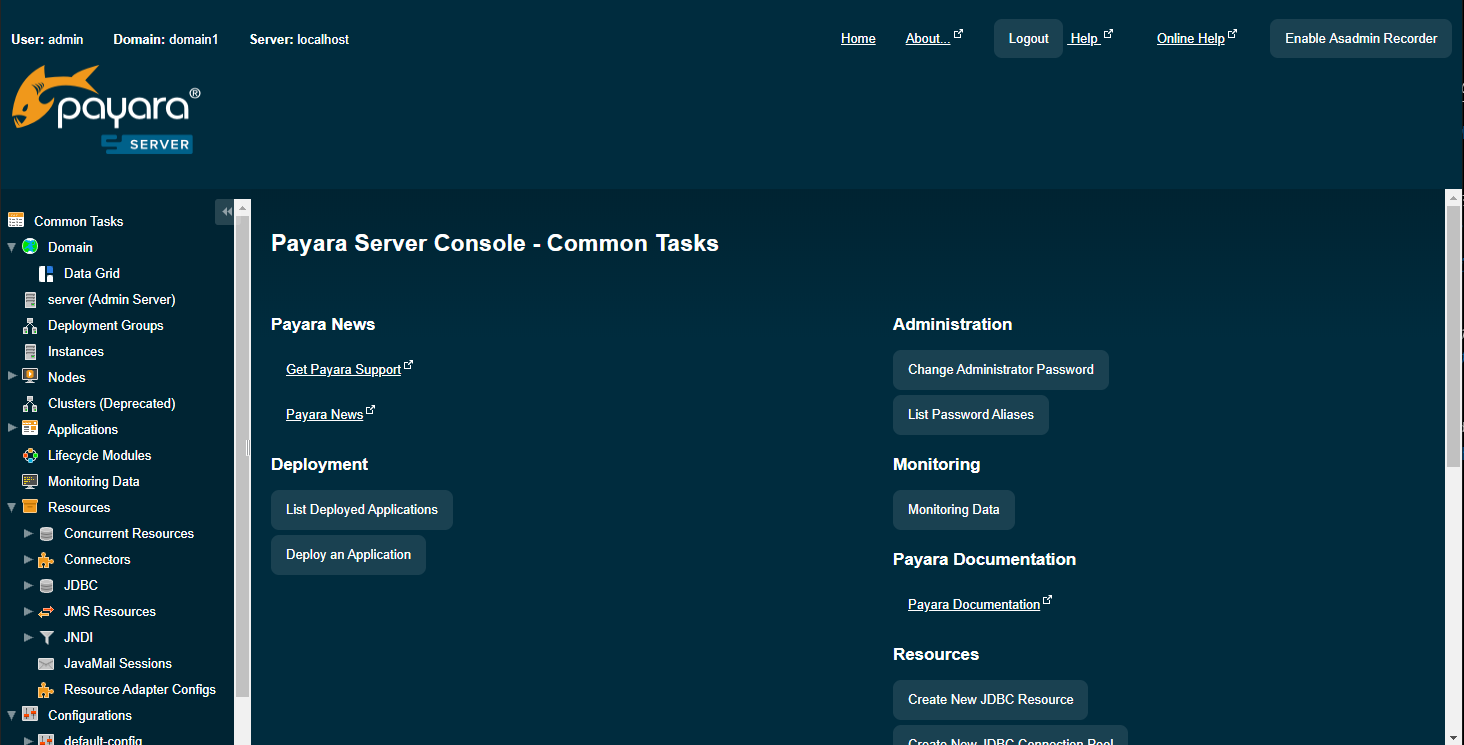Collapse the navigation tree with double-arrow button
Image resolution: width=1464 pixels, height=745 pixels.
pyautogui.click(x=227, y=211)
